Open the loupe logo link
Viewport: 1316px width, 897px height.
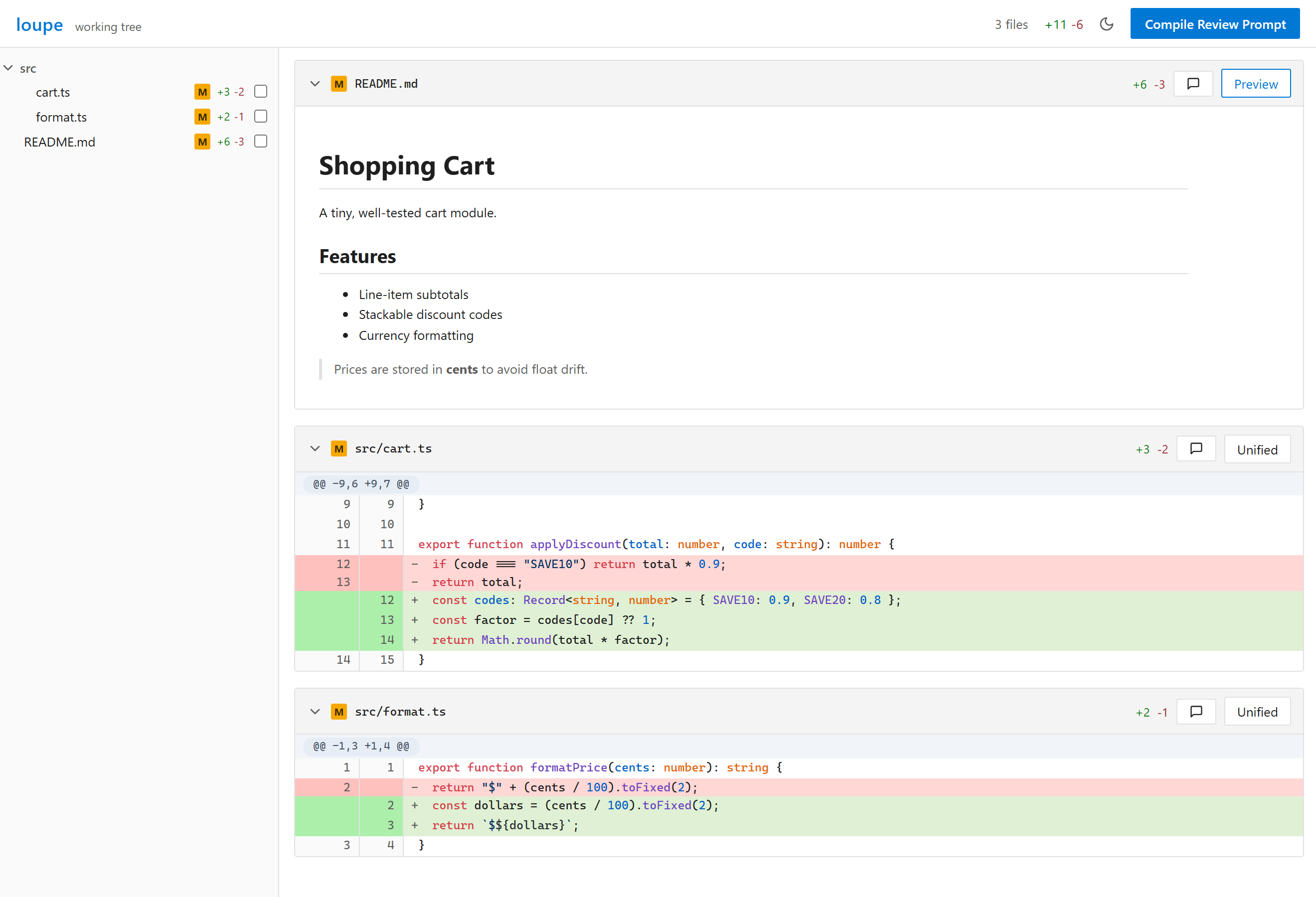pos(39,25)
